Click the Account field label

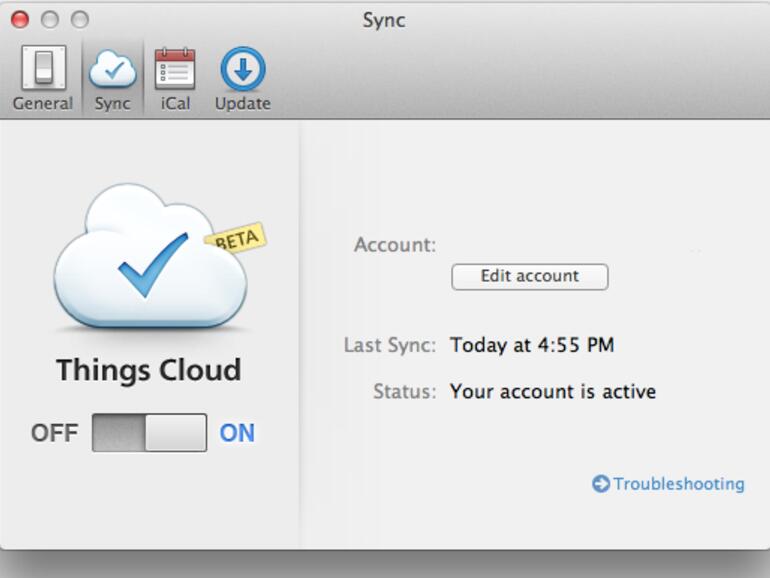[x=395, y=245]
